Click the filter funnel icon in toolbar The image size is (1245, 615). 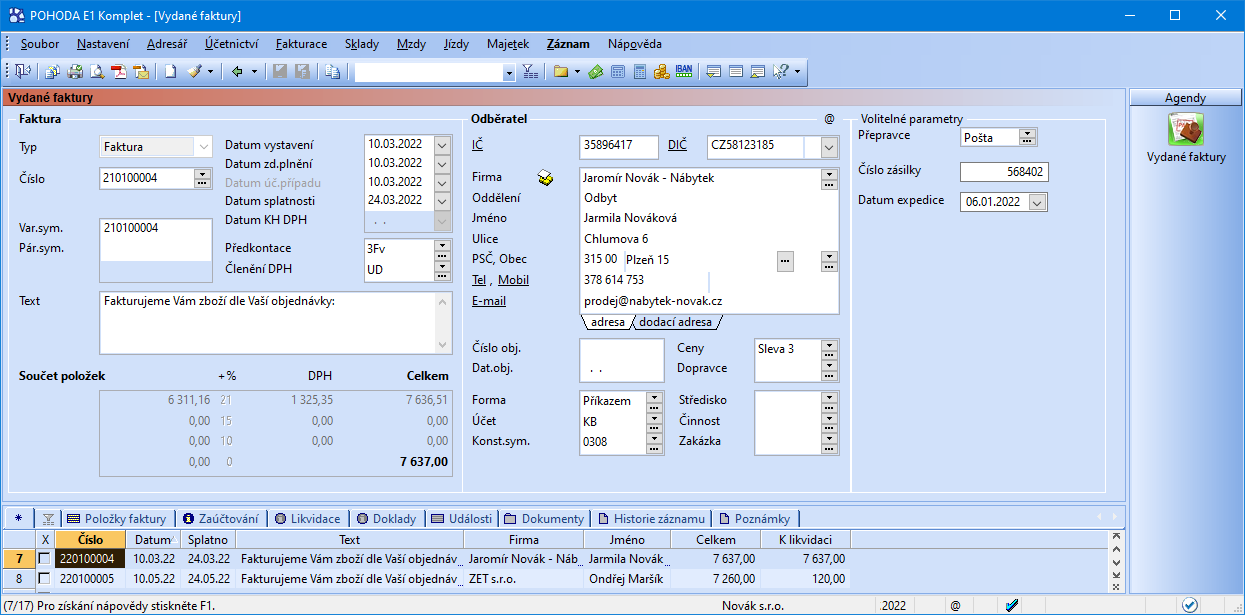coord(530,71)
